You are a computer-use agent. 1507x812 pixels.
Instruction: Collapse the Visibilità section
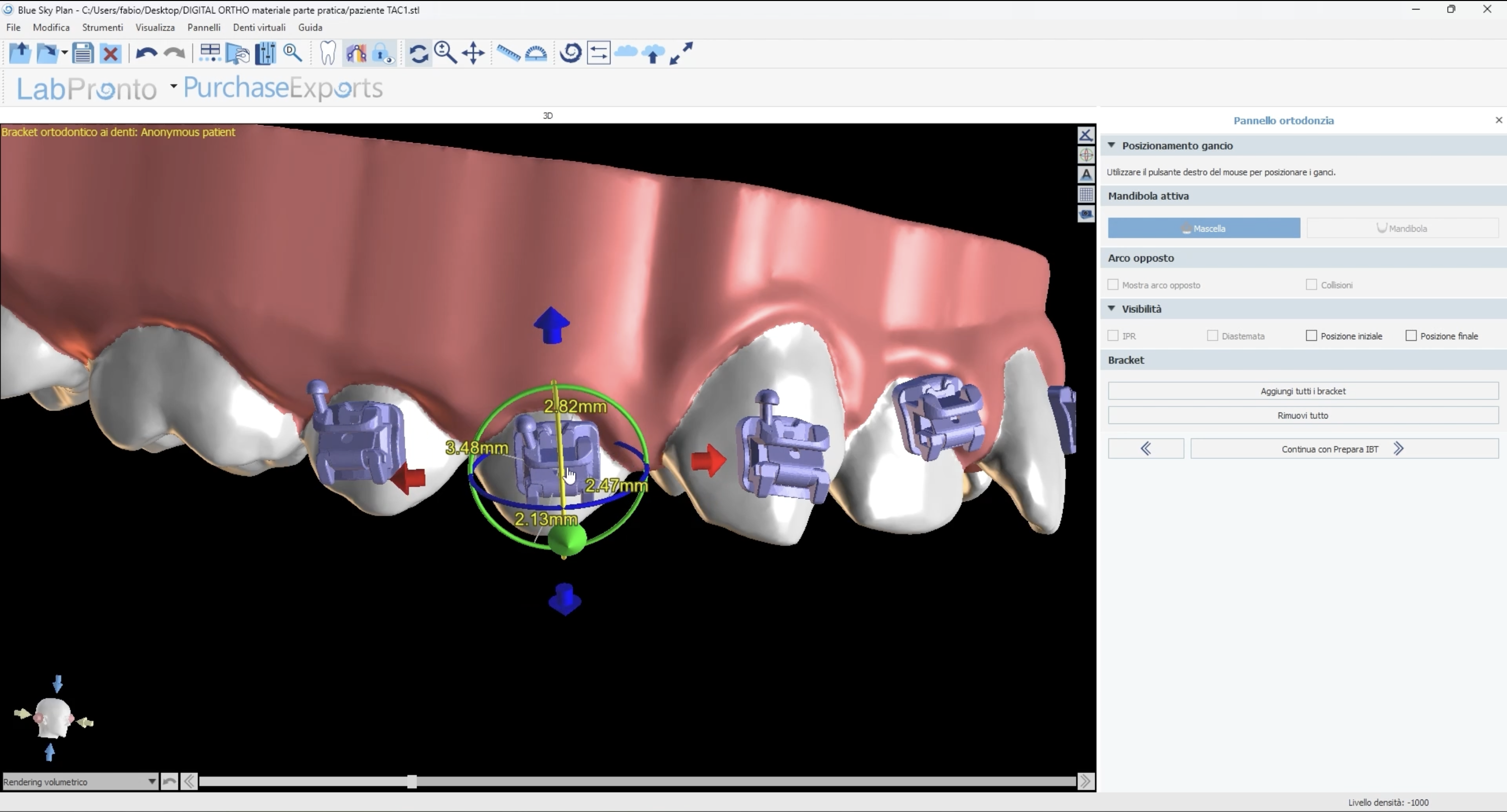[1111, 309]
